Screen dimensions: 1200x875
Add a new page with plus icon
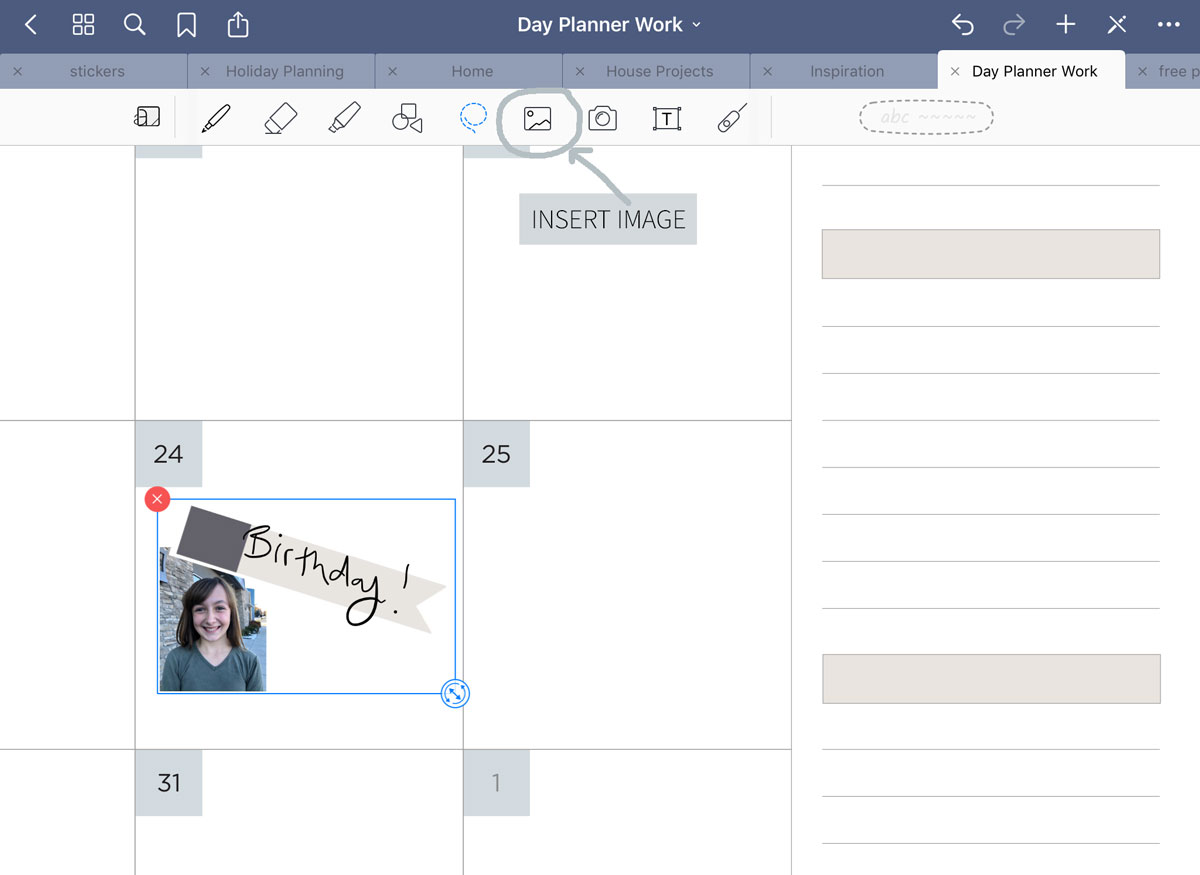1066,25
